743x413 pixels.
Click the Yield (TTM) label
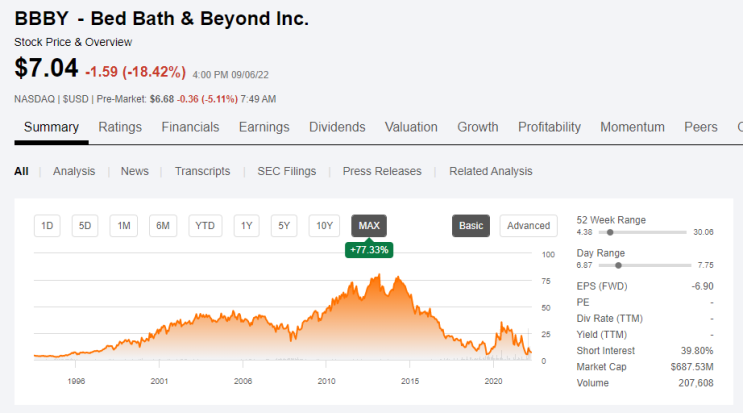602,335
